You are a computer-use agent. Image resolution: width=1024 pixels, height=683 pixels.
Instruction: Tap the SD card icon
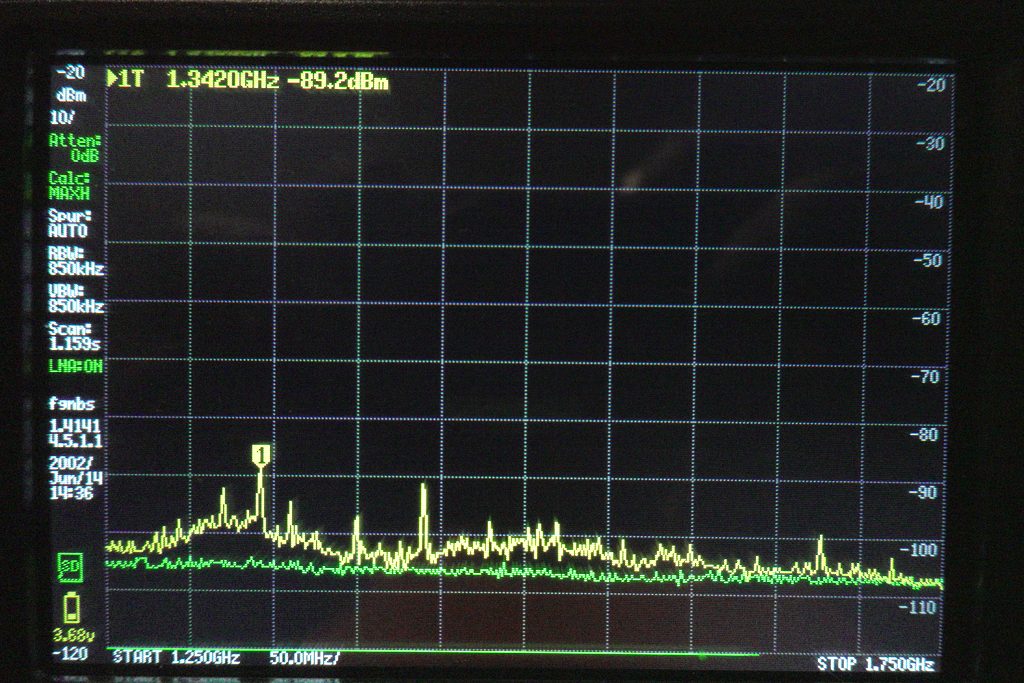click(x=69, y=567)
